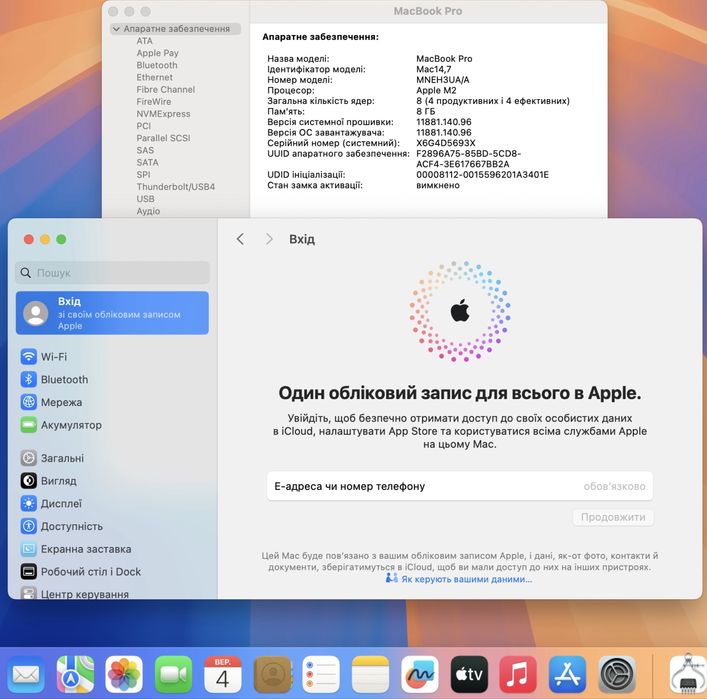Image resolution: width=707 pixels, height=699 pixels.
Task: Select Thunderbolt/USB4 in System Information sidebar
Action: coord(175,187)
